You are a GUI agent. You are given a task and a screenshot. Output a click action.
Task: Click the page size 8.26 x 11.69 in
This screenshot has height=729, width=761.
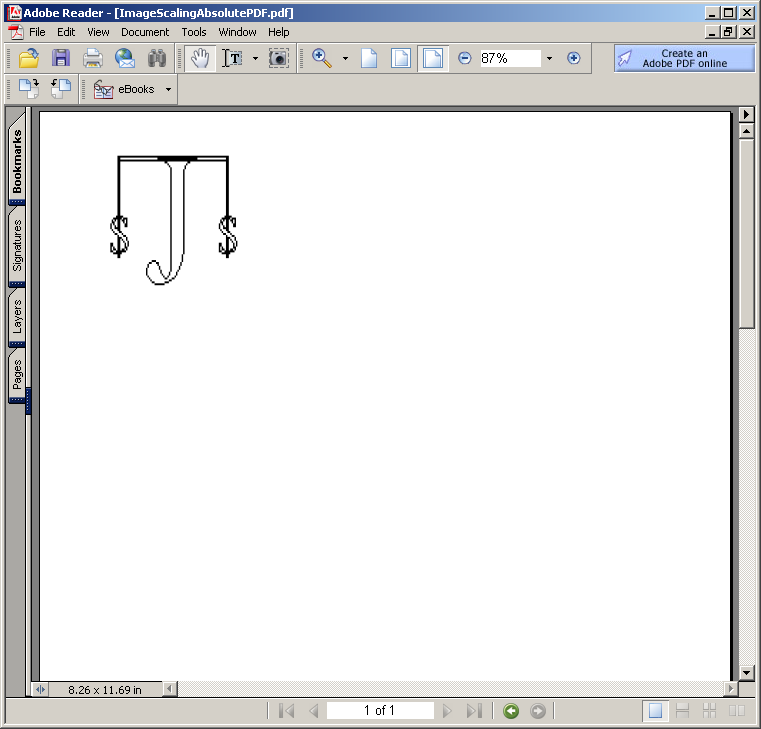(x=105, y=690)
